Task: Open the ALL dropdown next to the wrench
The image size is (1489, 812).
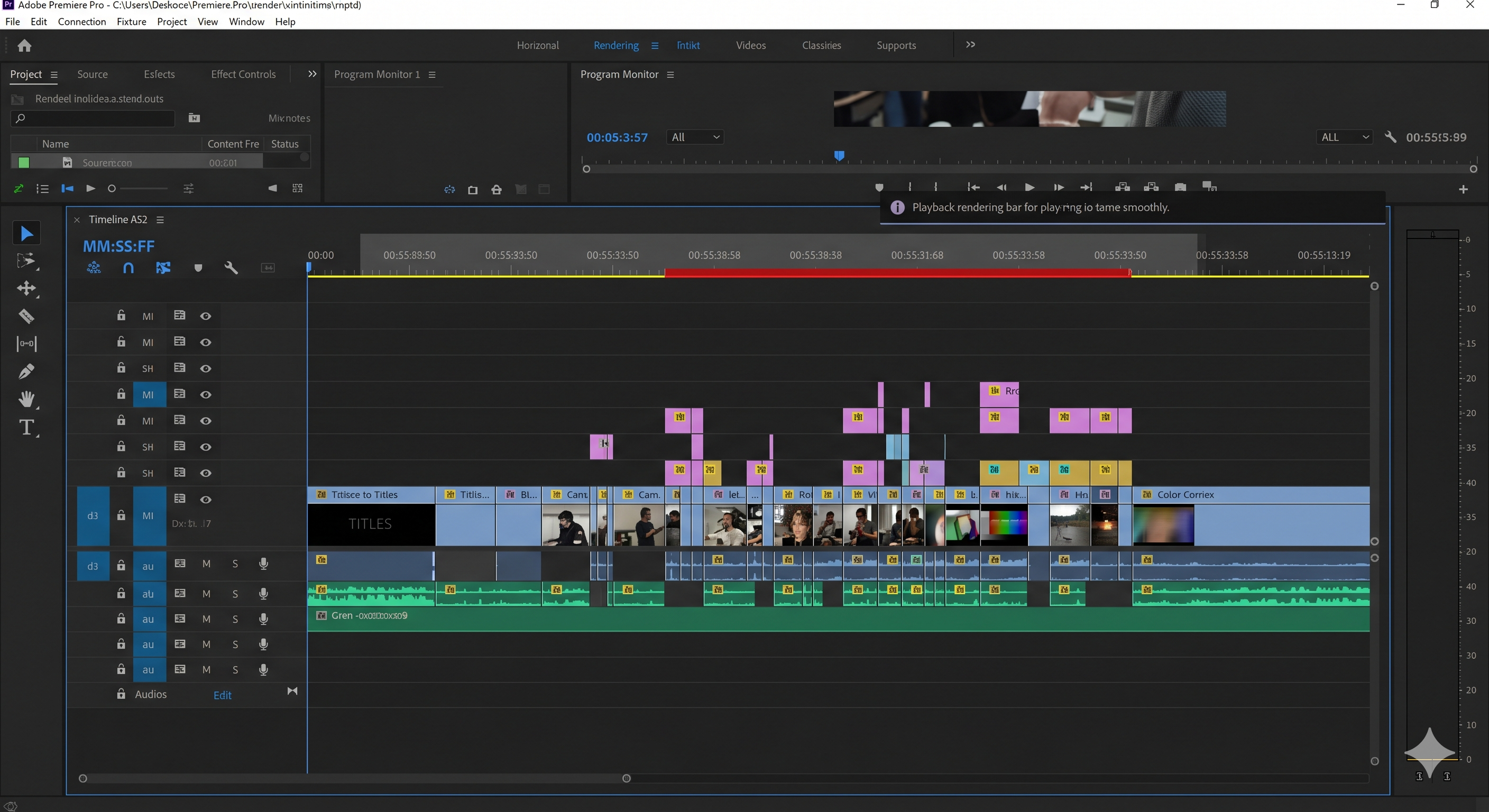Action: (x=1344, y=137)
